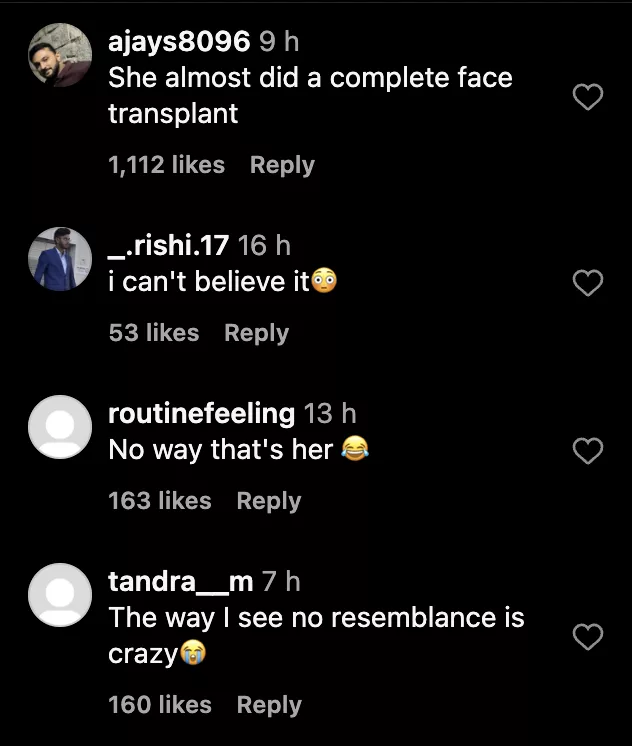Open the 163 likes list
This screenshot has width=632, height=746.
click(x=159, y=501)
